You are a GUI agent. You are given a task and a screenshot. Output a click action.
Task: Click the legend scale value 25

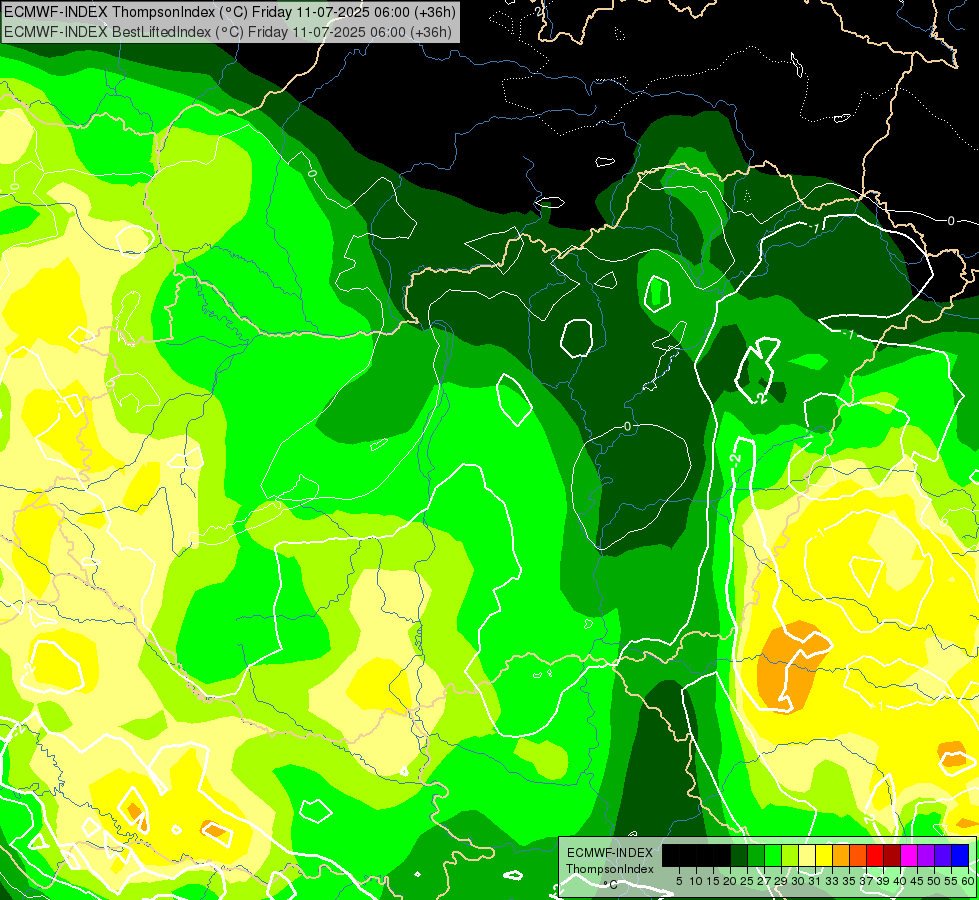pyautogui.click(x=747, y=881)
